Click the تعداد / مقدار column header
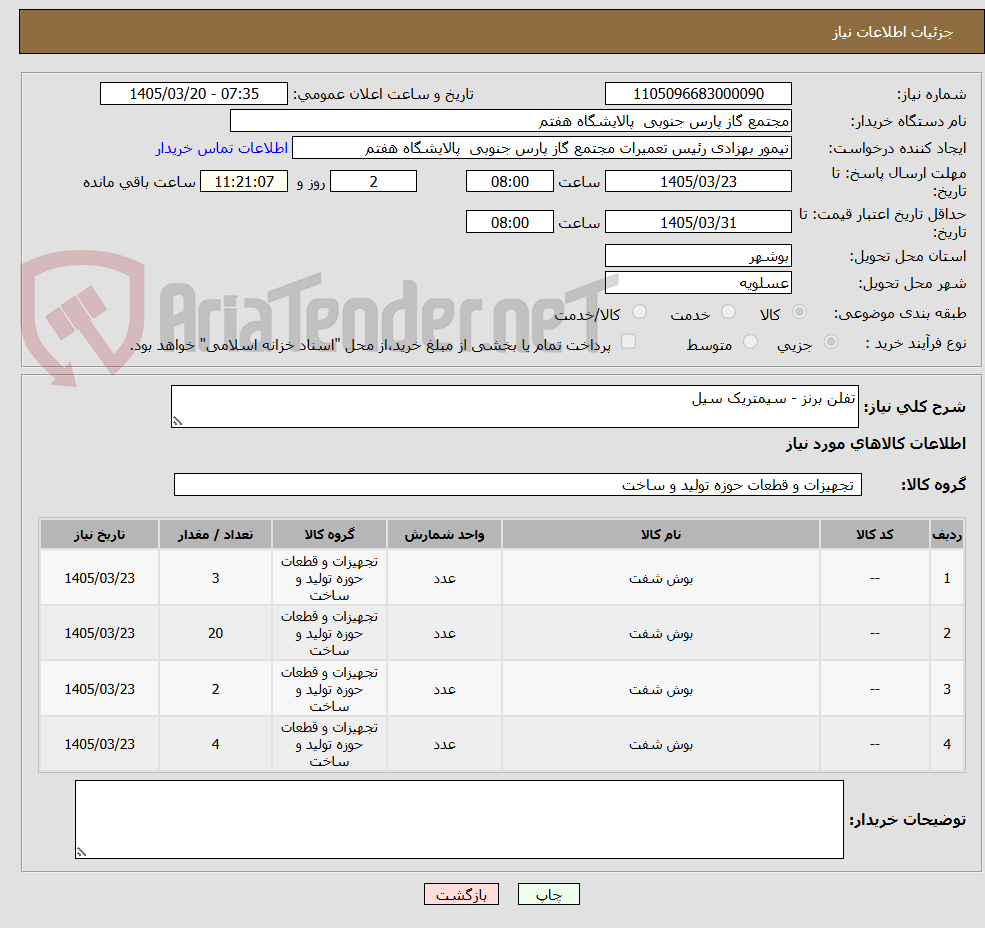Image resolution: width=985 pixels, height=928 pixels. 215,535
